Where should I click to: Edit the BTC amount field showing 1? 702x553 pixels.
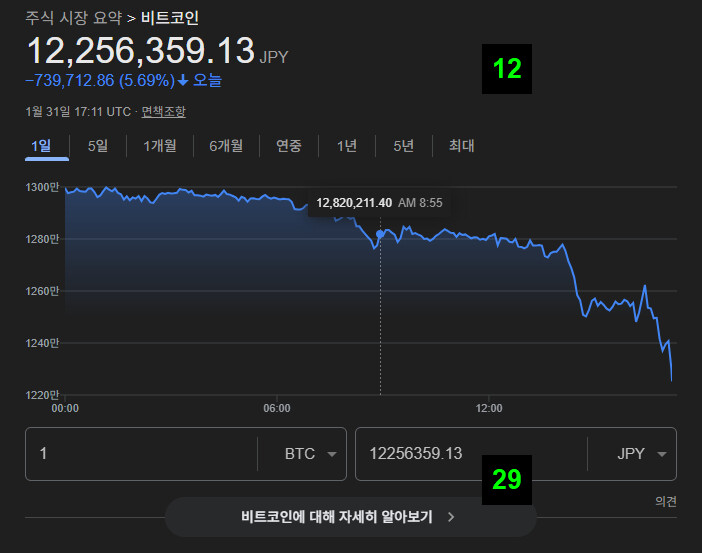[141, 454]
